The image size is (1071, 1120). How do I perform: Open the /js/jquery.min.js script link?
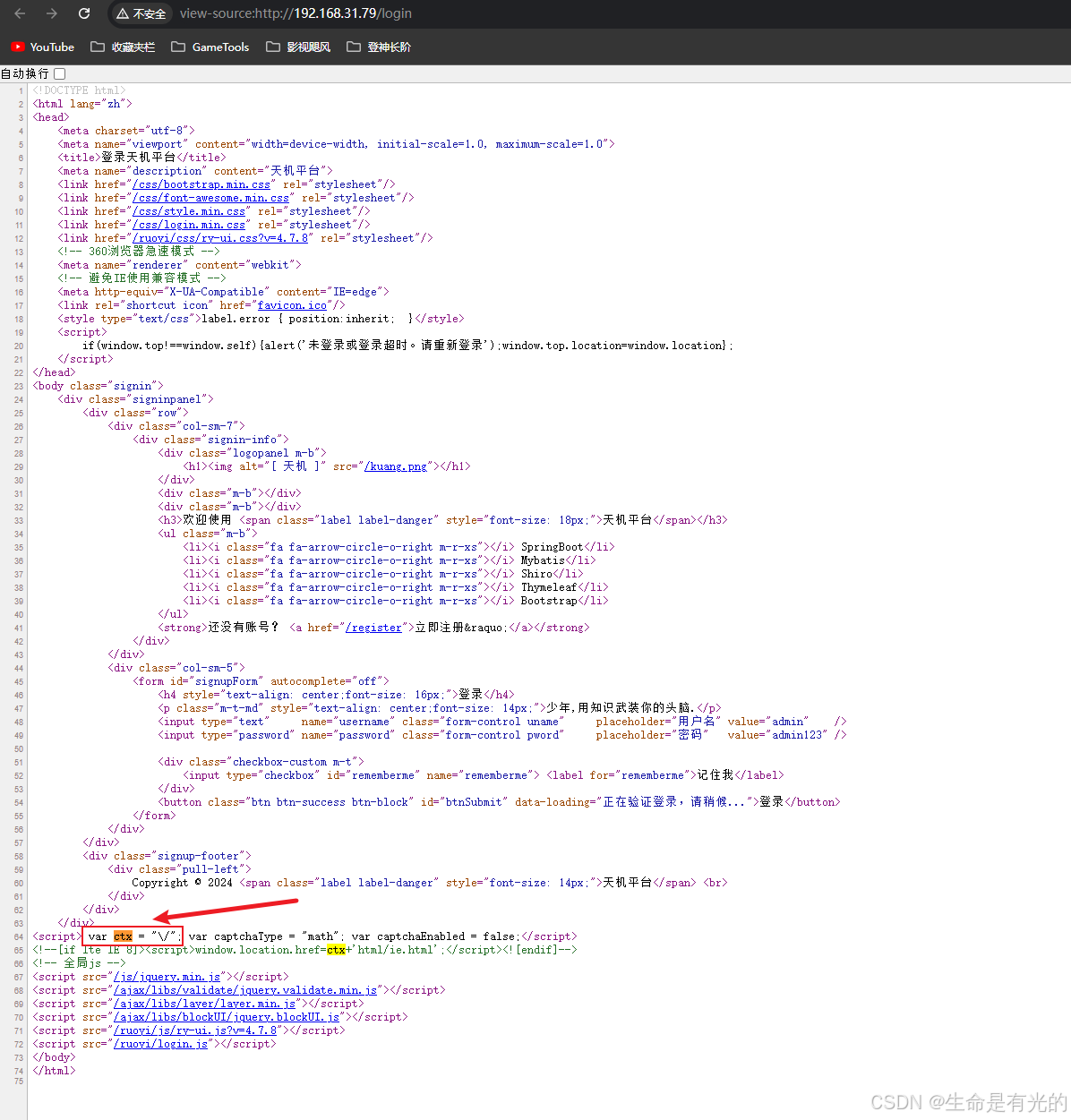(x=167, y=977)
